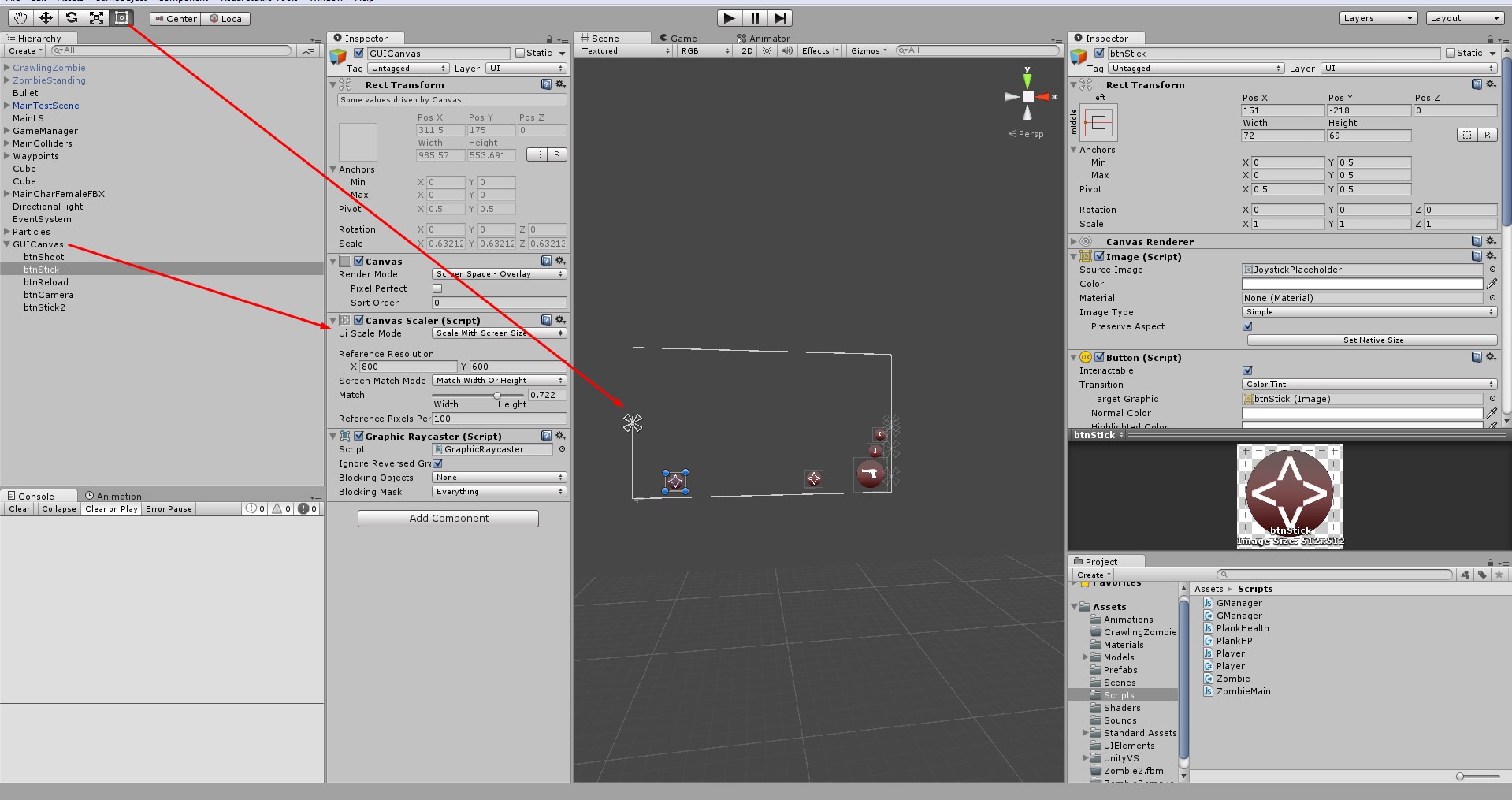Open Canvas component help book icon

click(x=546, y=261)
